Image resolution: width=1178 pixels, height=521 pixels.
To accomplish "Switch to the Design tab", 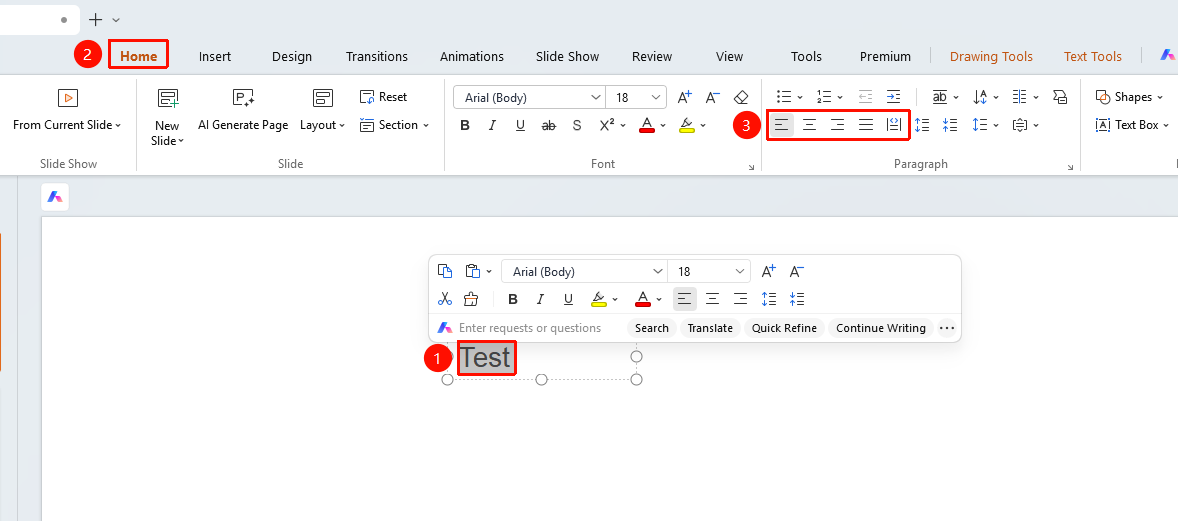I will [291, 56].
